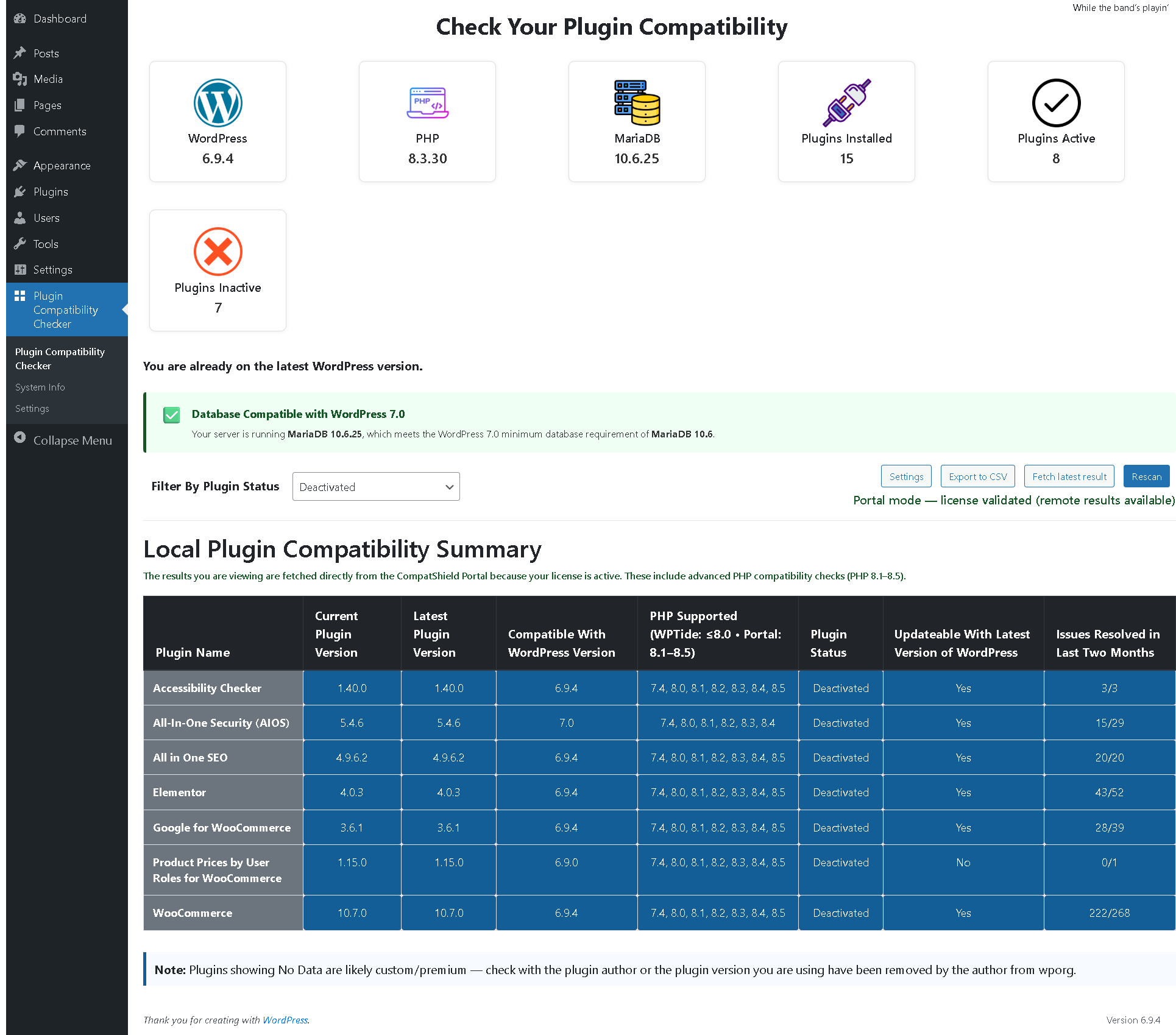Click the Settings button near Export to CSV

pos(905,476)
